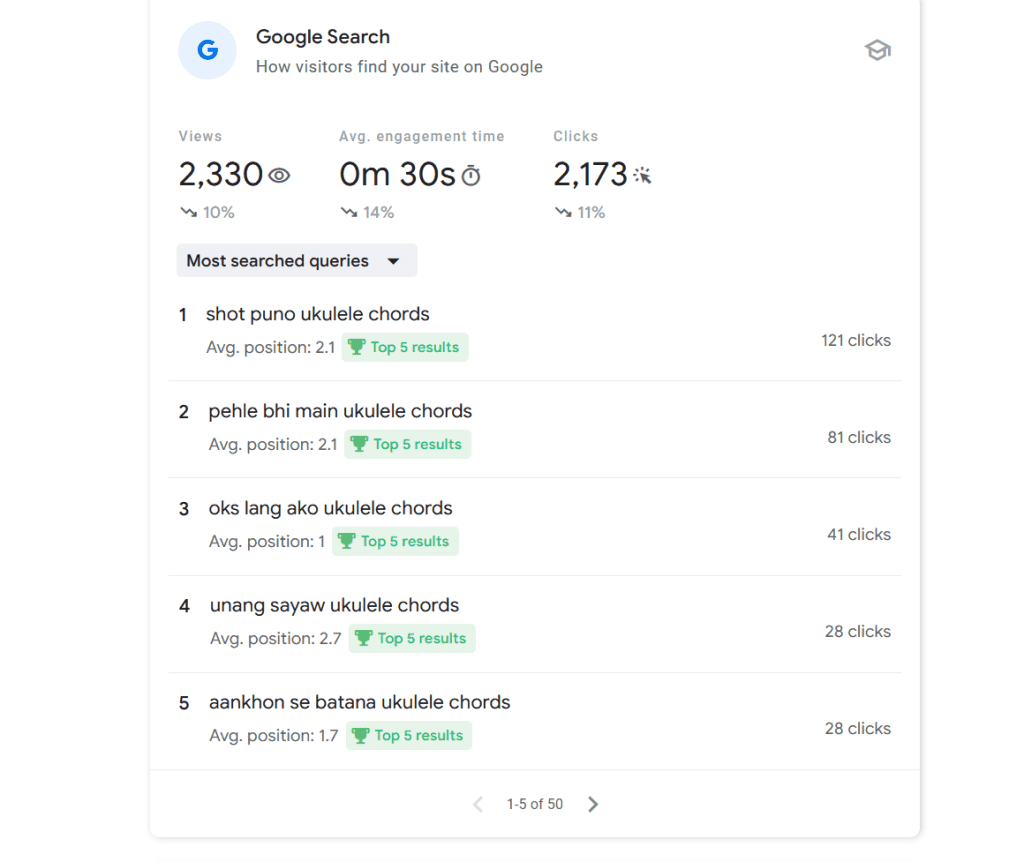Go to previous page of queries
The height and width of the screenshot is (862, 1024).
(x=478, y=804)
